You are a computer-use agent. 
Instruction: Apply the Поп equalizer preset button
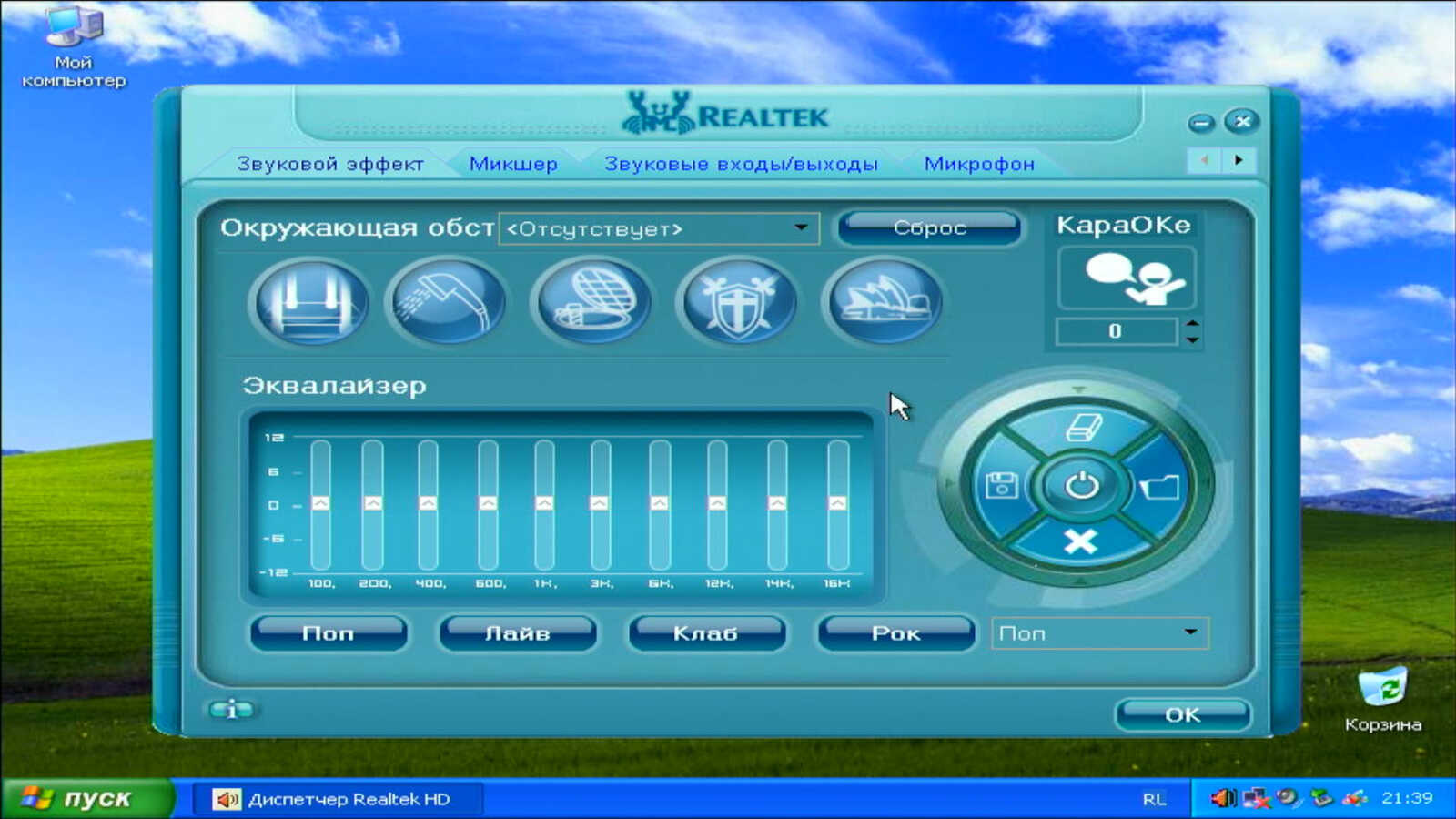pos(328,633)
